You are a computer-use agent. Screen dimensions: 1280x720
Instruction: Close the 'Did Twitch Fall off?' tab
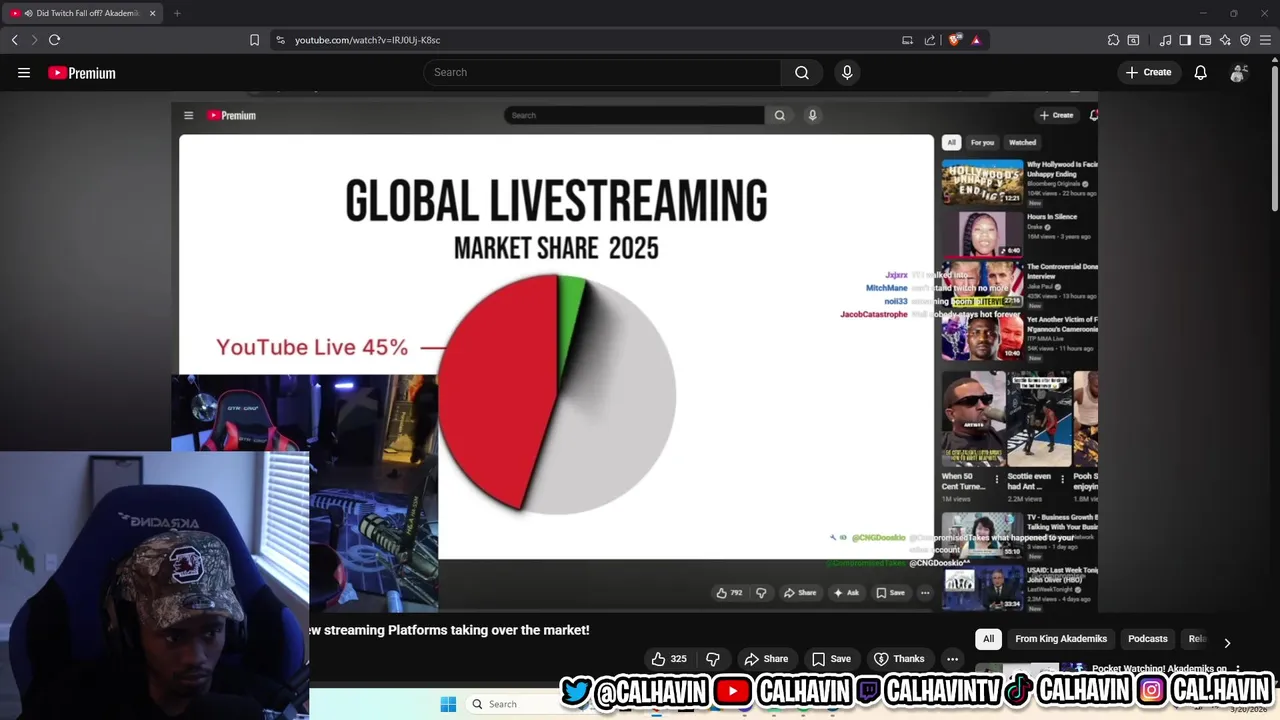(152, 13)
